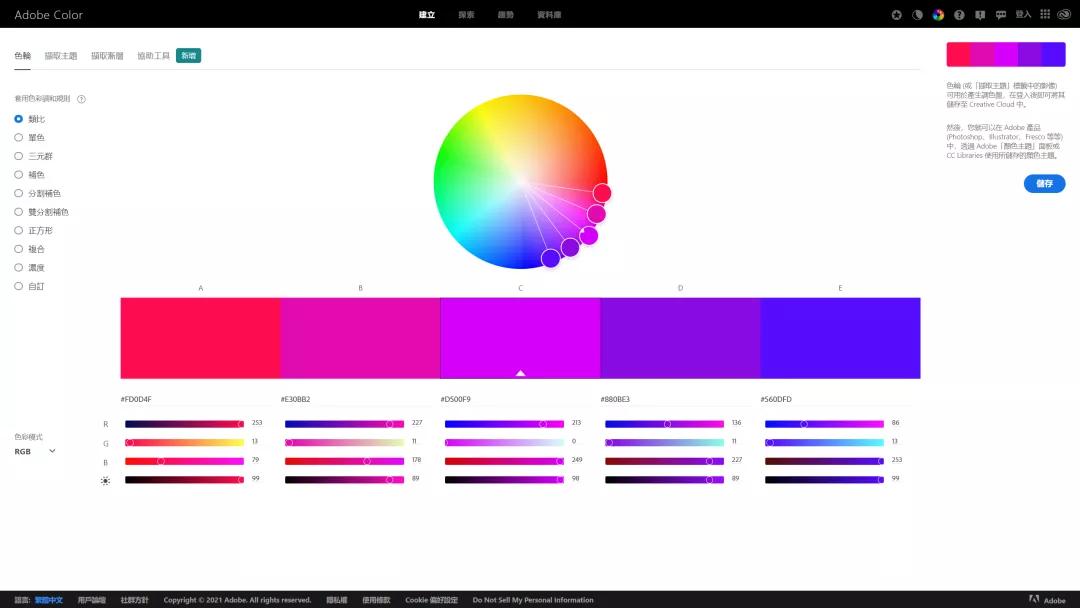Open the color wheel icon in header
1080x608 pixels.
938,14
